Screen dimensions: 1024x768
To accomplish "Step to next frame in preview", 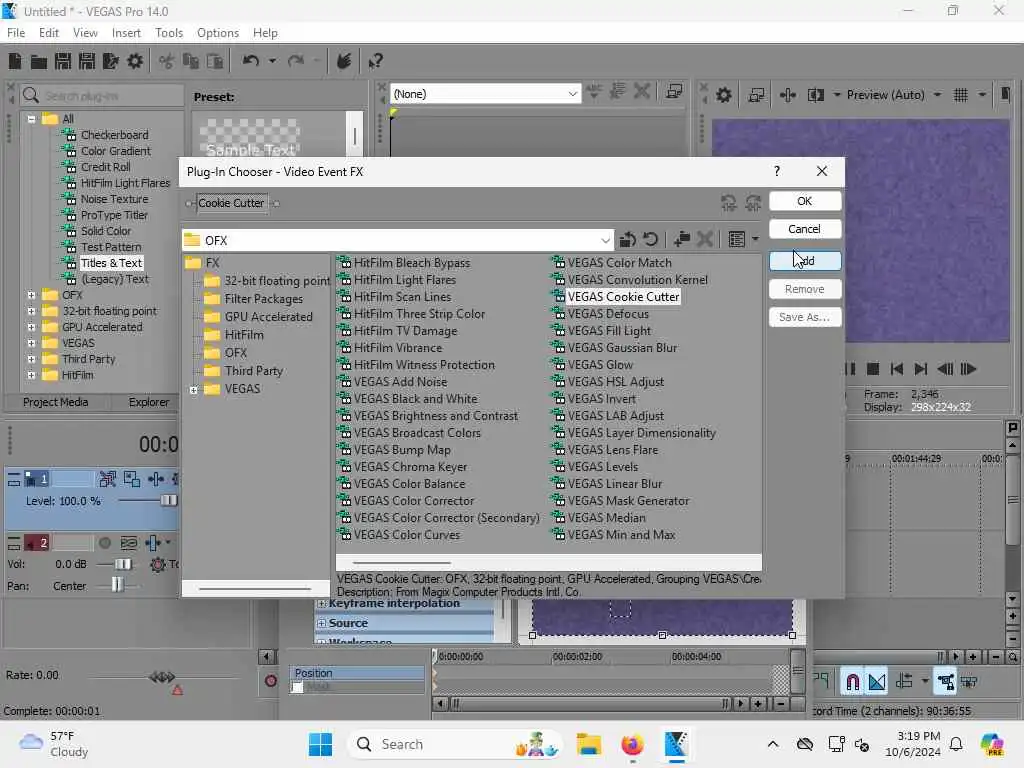I will tap(968, 369).
